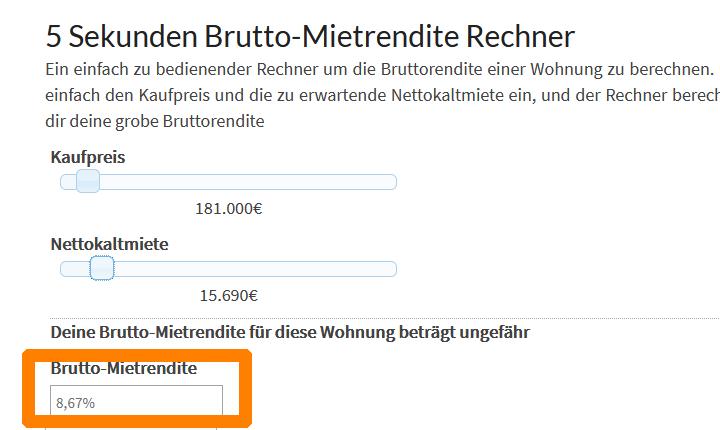The image size is (720, 430).
Task: Click the "5 Sekunden Brutto-Mietrendite Rechner" heading
Action: point(310,37)
